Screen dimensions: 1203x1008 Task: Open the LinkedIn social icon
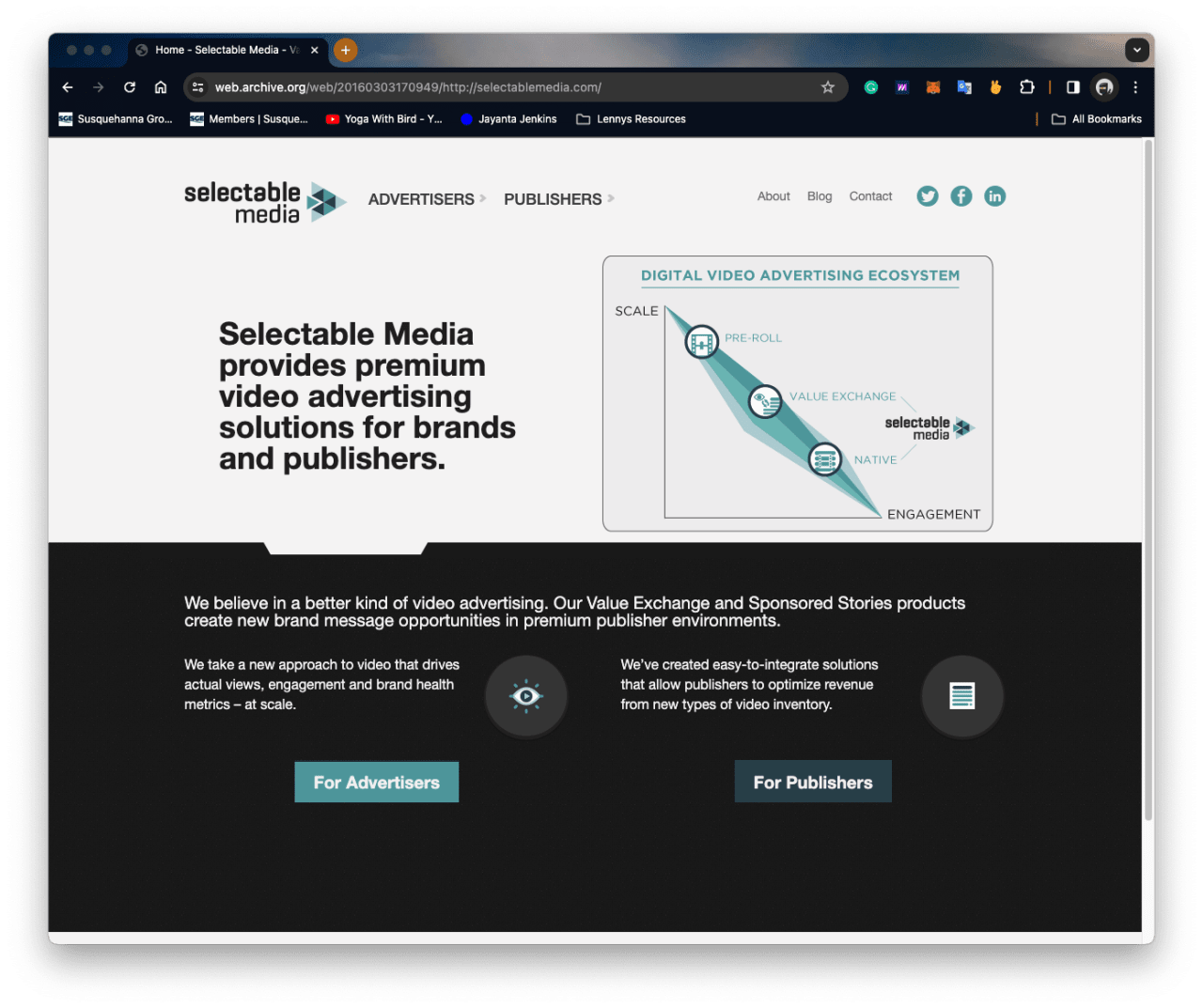[x=994, y=195]
